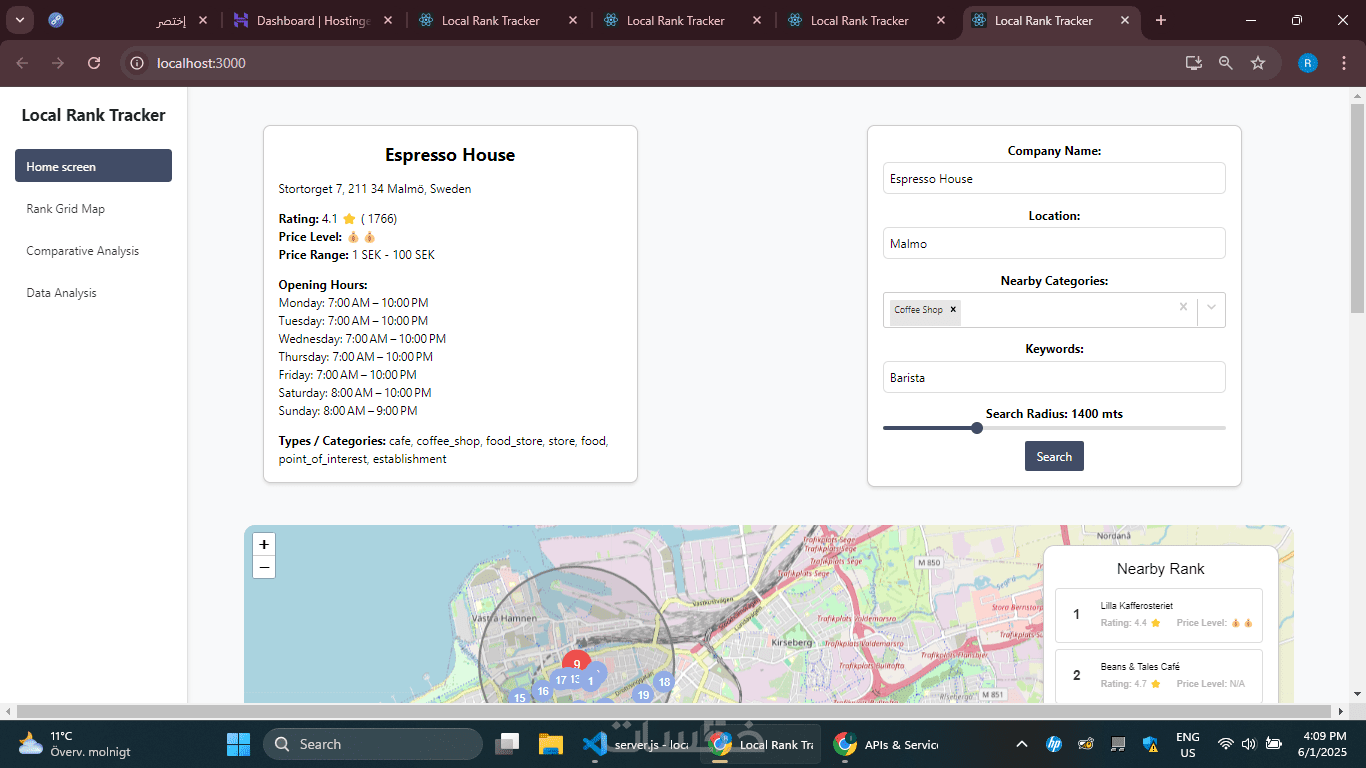This screenshot has height=768, width=1366.
Task: Focus the Company Name input field
Action: [x=1054, y=178]
